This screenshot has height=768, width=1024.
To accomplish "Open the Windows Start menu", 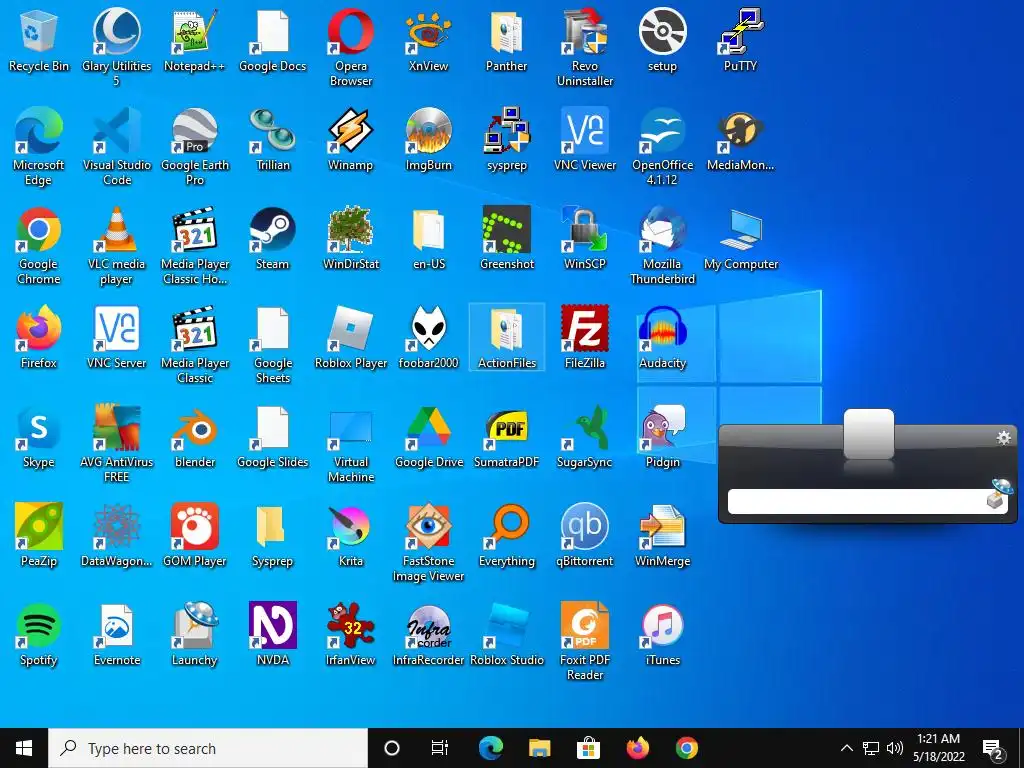I will click(24, 748).
